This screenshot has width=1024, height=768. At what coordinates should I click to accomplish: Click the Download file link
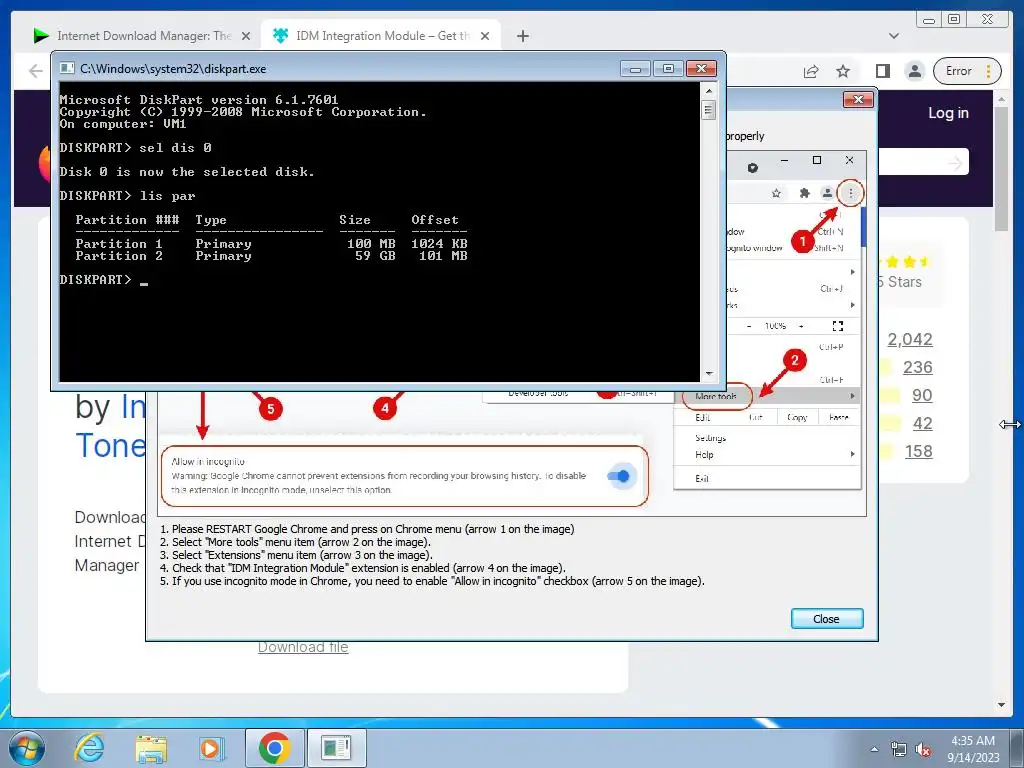(x=303, y=647)
